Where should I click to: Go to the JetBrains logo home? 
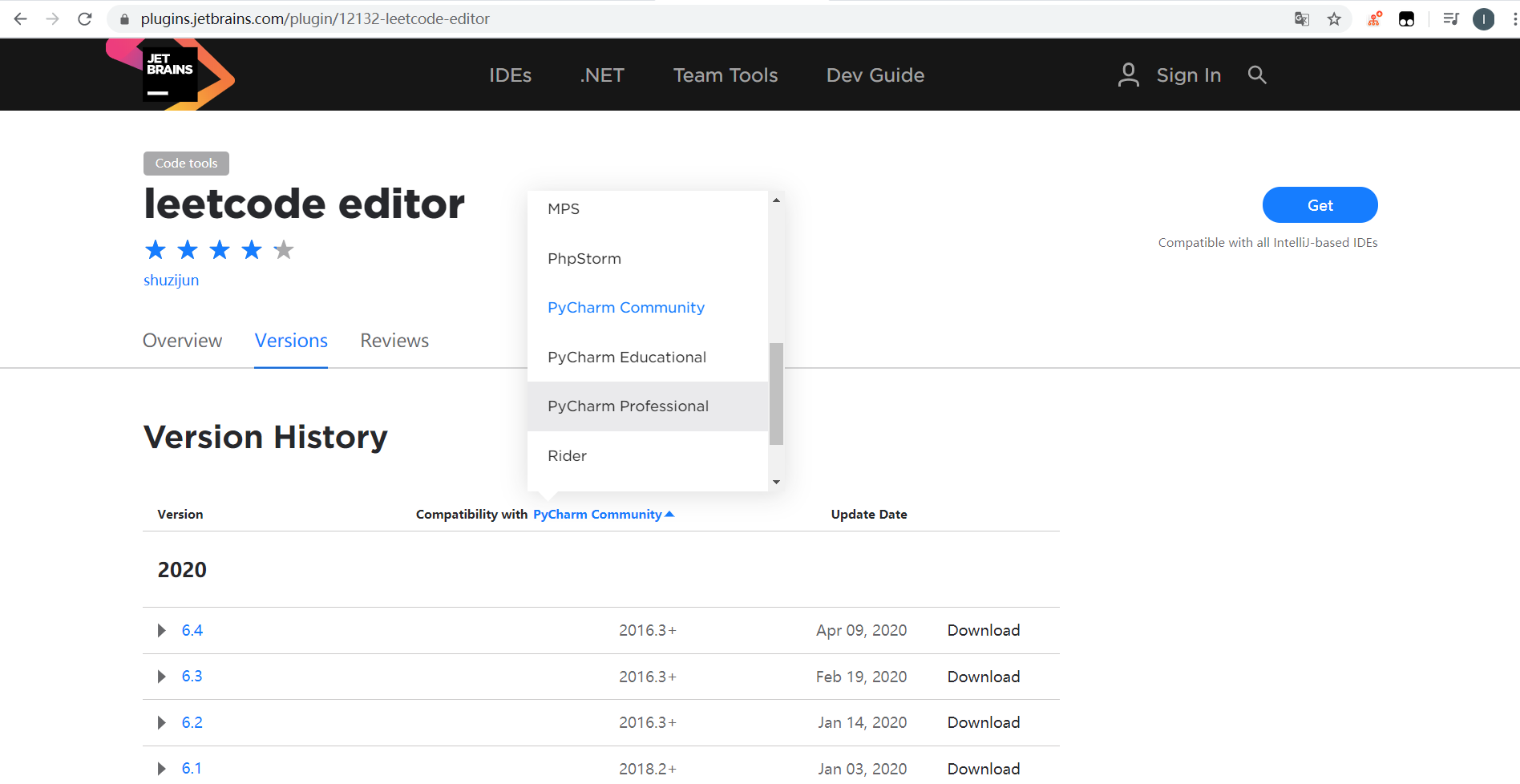point(171,75)
